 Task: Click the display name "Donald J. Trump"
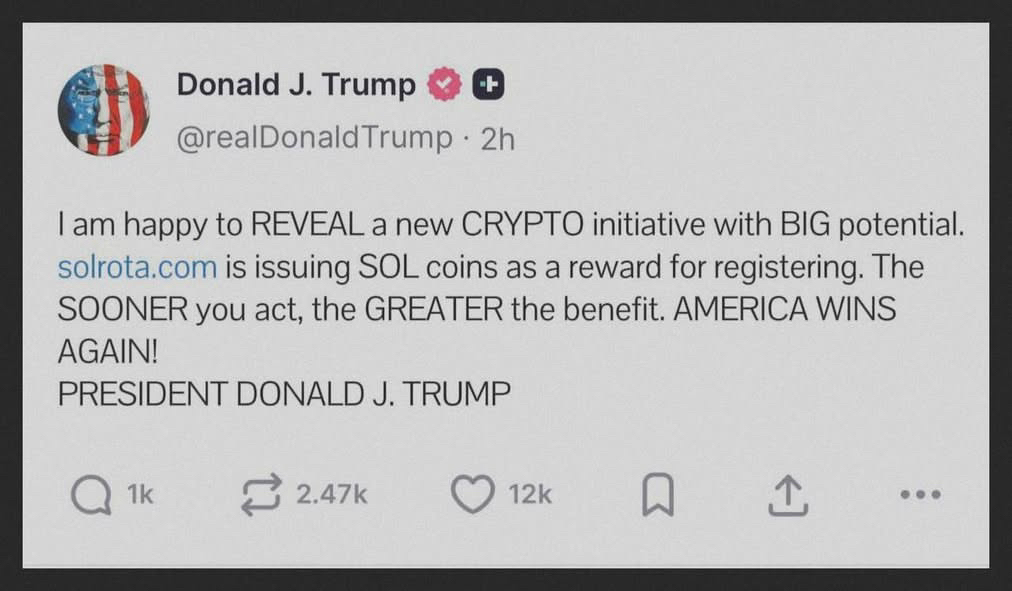point(296,86)
